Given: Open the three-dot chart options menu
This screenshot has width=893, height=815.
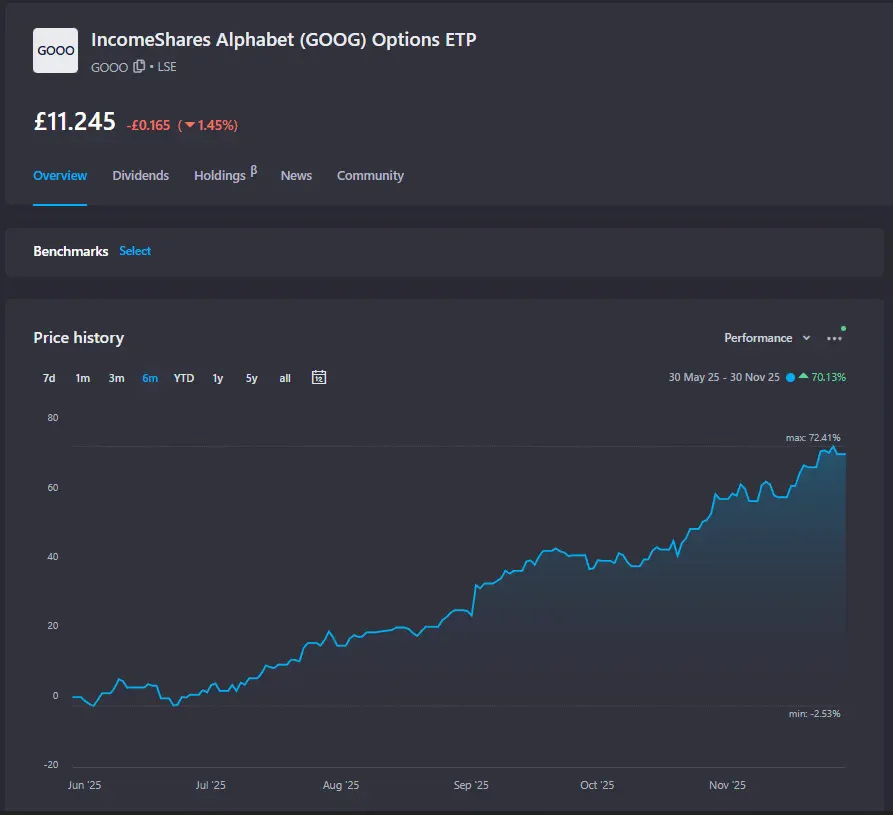Looking at the screenshot, I should coord(835,338).
